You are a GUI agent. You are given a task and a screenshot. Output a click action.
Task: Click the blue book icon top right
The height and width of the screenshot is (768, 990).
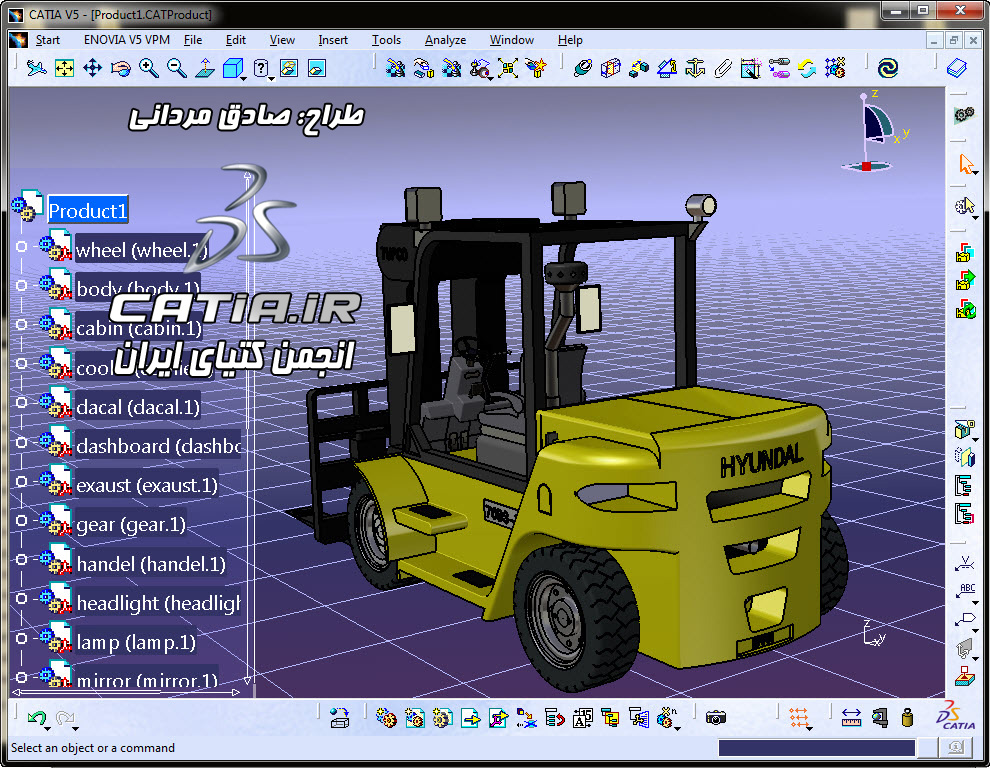coord(957,68)
